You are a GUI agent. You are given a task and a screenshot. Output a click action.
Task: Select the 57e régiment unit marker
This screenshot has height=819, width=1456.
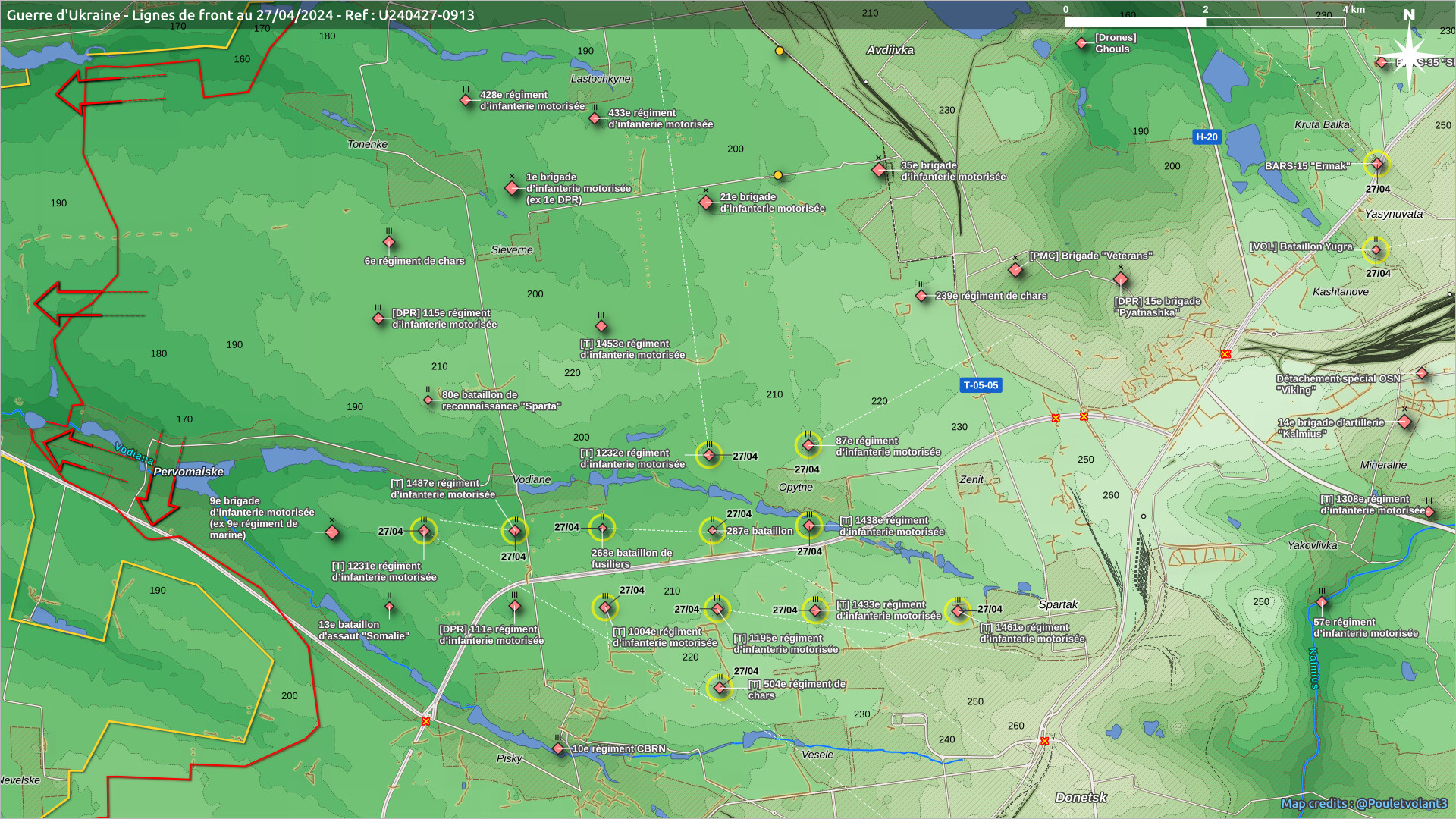[x=1322, y=603]
